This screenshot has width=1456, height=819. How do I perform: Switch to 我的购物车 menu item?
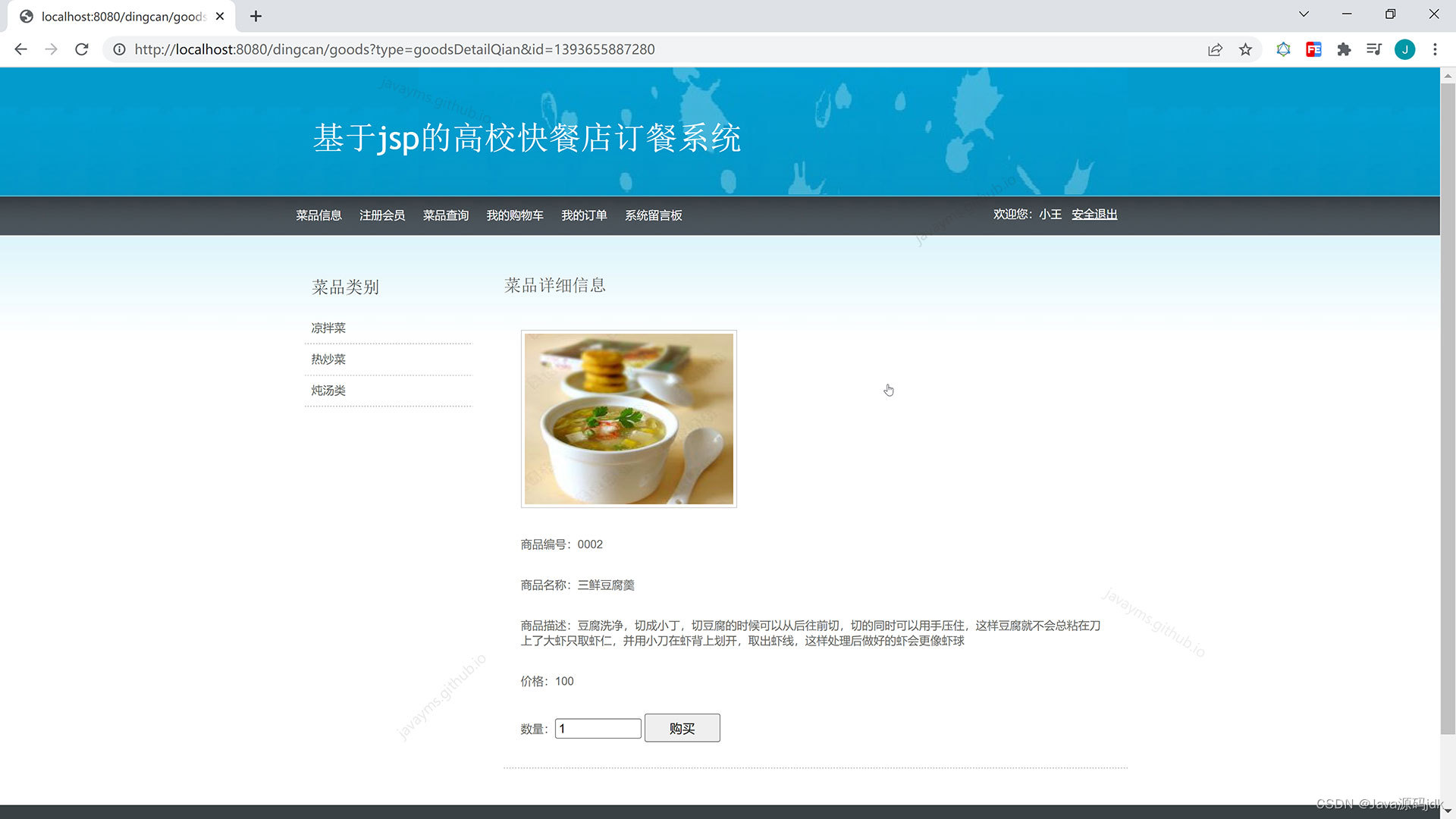pyautogui.click(x=515, y=215)
